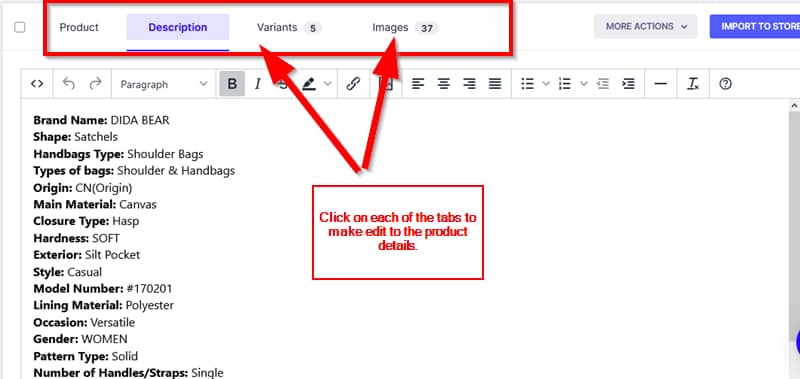Clear text formatting
Screen dimensions: 800x379
click(x=693, y=84)
